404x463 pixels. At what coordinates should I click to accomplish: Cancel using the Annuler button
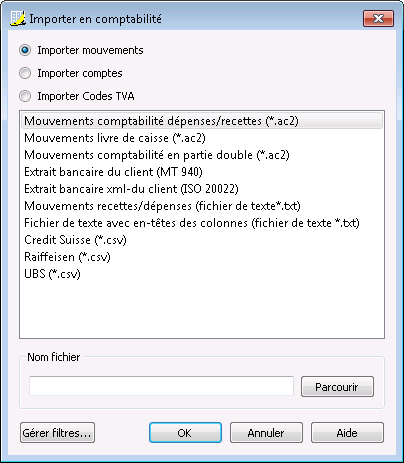tap(266, 433)
